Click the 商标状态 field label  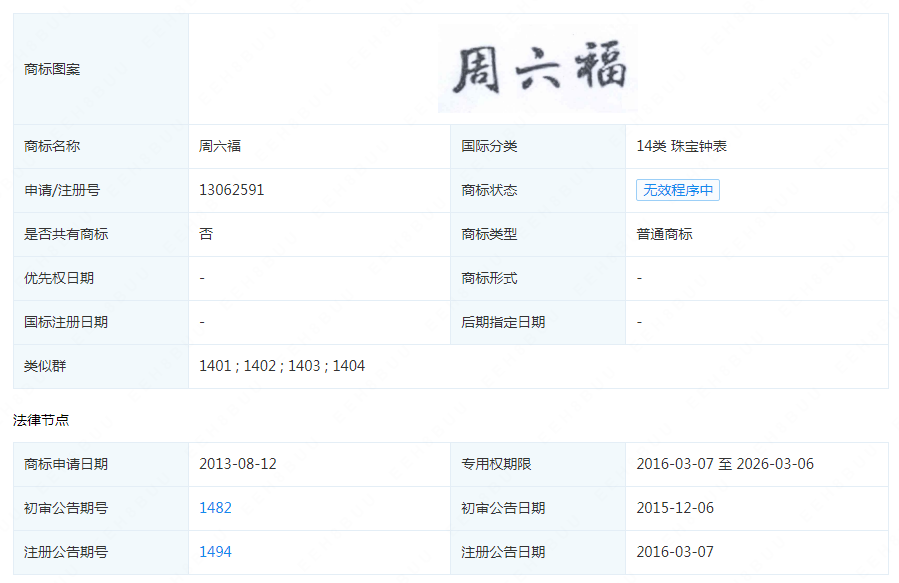point(489,190)
